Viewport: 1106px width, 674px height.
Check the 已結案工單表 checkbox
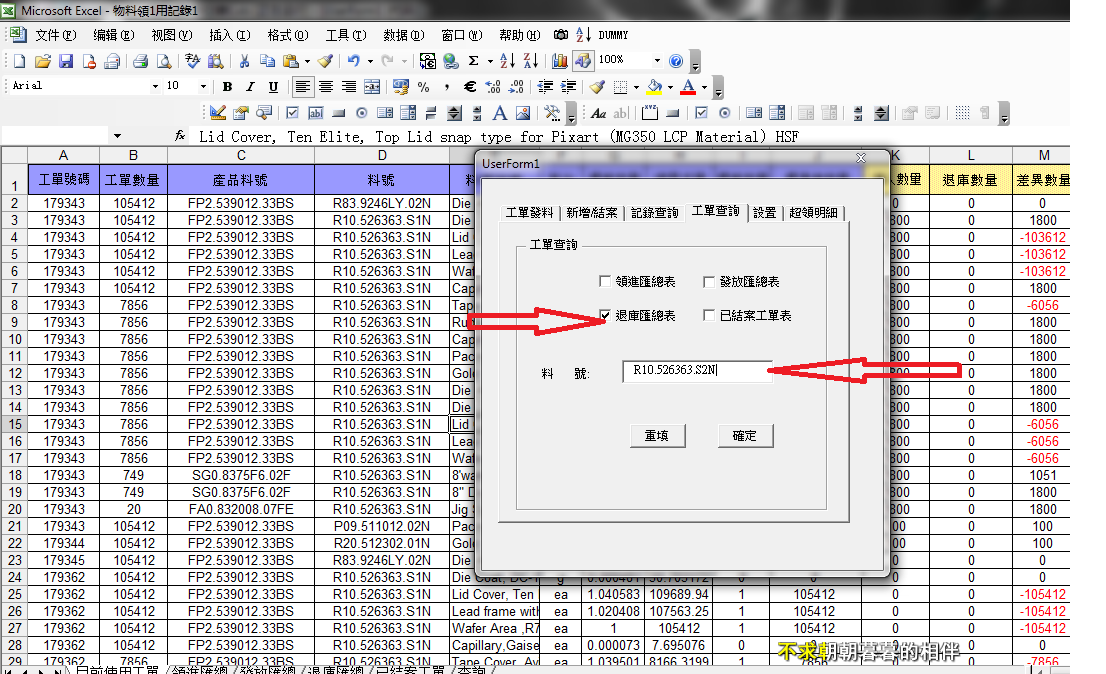coord(709,315)
